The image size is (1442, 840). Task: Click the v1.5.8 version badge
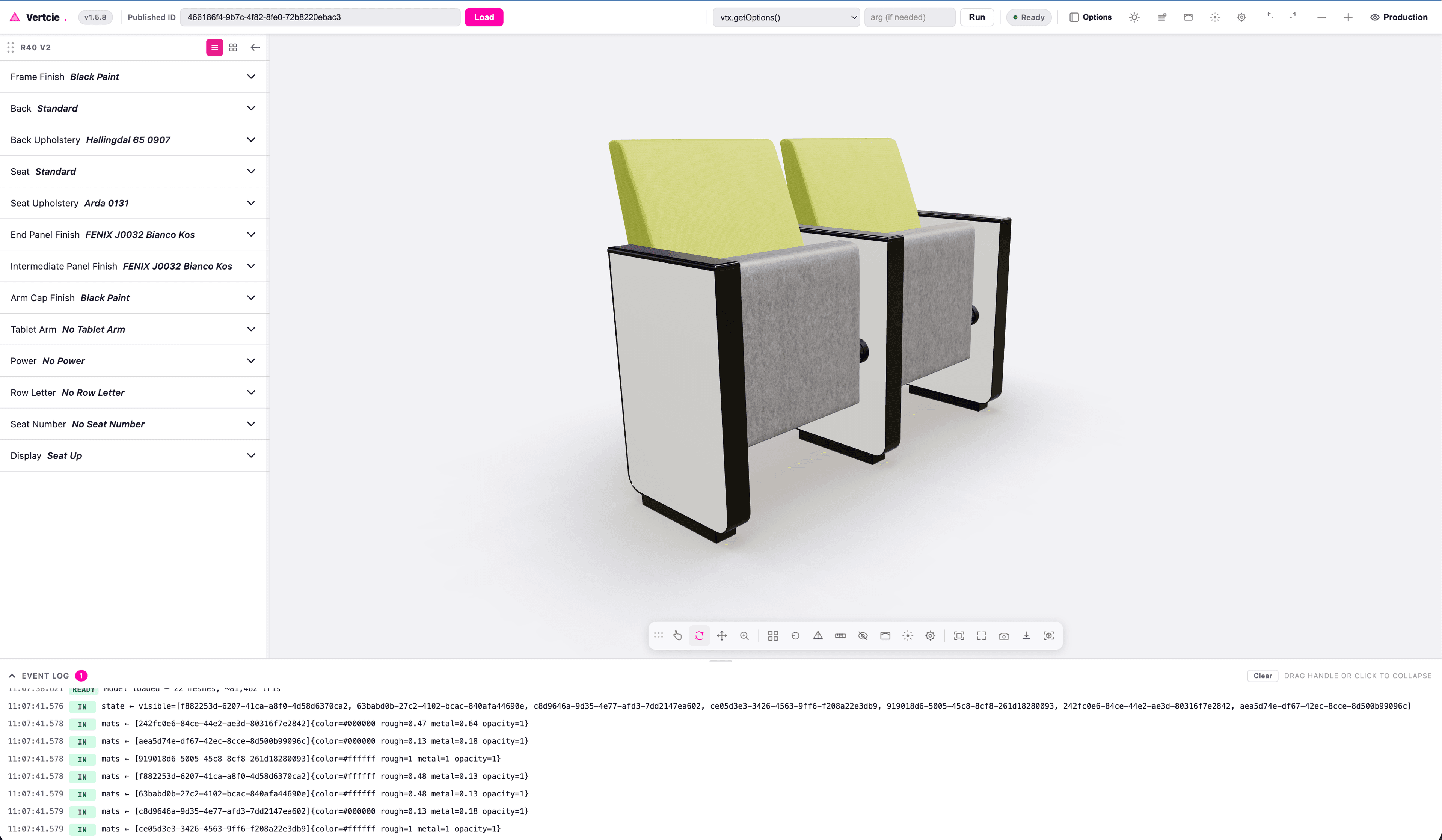95,17
